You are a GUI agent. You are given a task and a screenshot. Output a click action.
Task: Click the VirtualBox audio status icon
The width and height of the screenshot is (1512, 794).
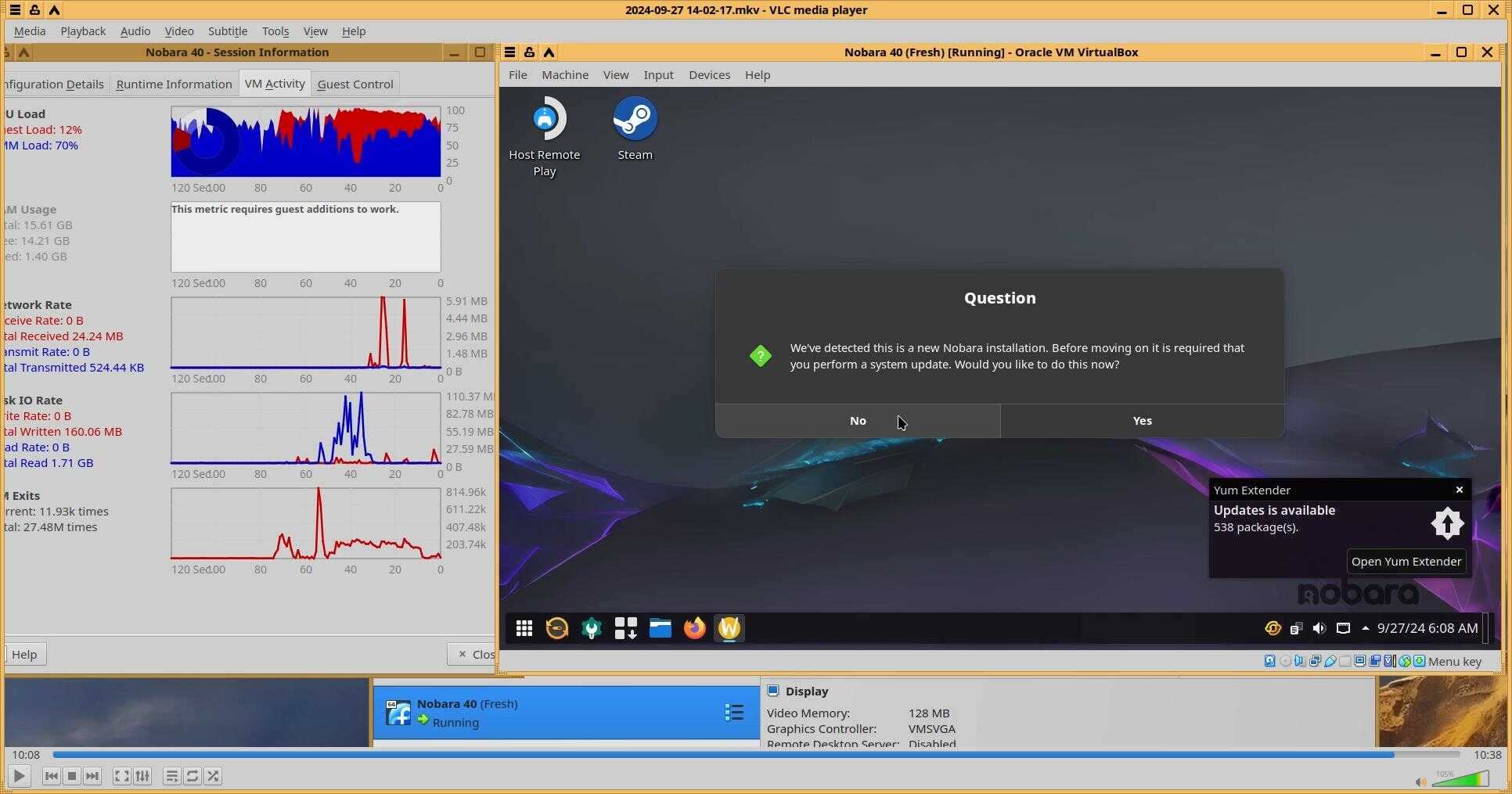[1300, 661]
